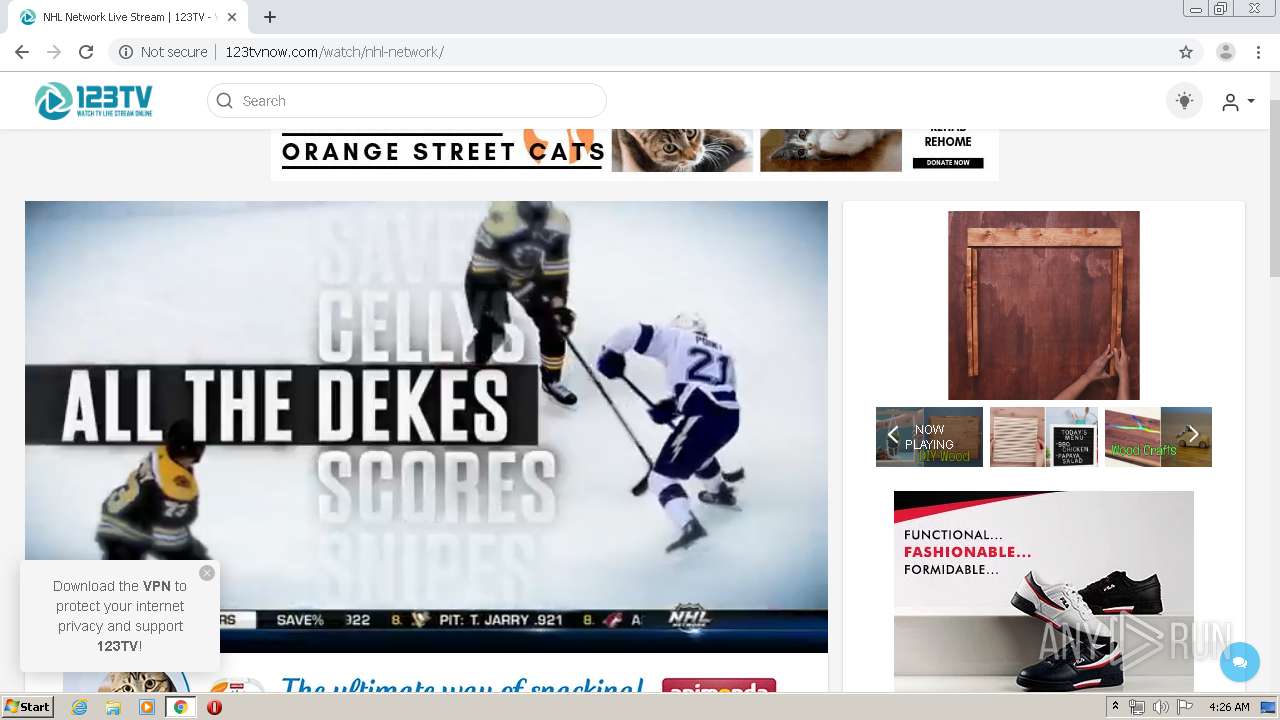Image resolution: width=1280 pixels, height=720 pixels.
Task: Open volume control in tray
Action: (x=1161, y=707)
